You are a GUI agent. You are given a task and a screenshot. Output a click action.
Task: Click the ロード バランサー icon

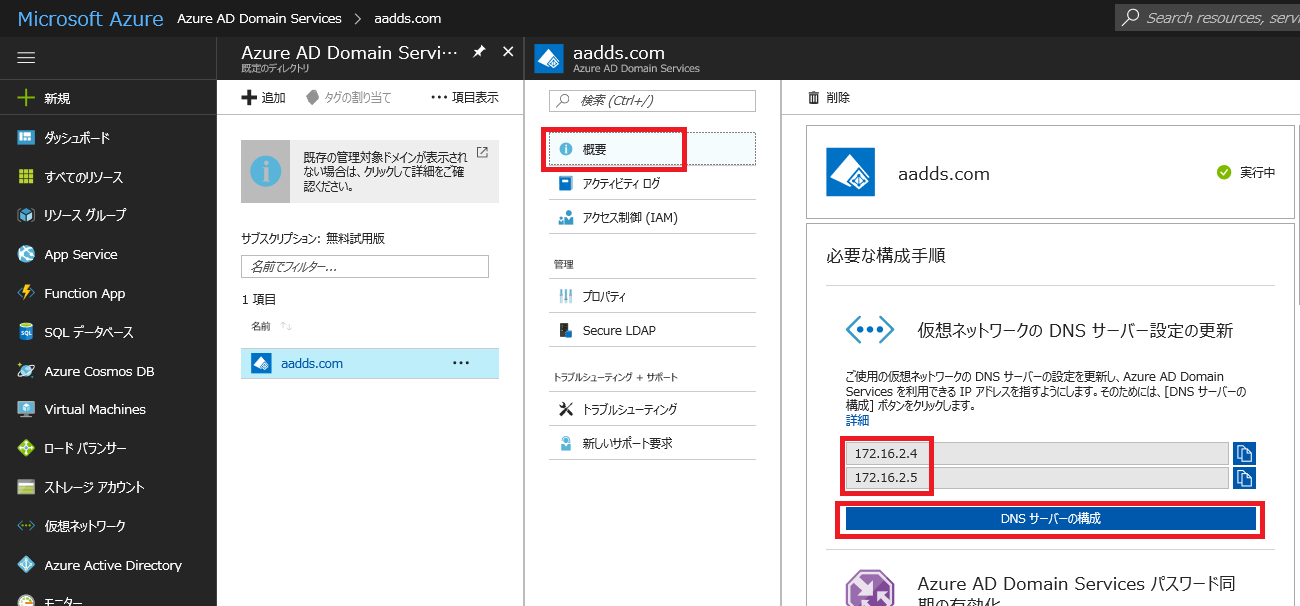point(26,448)
